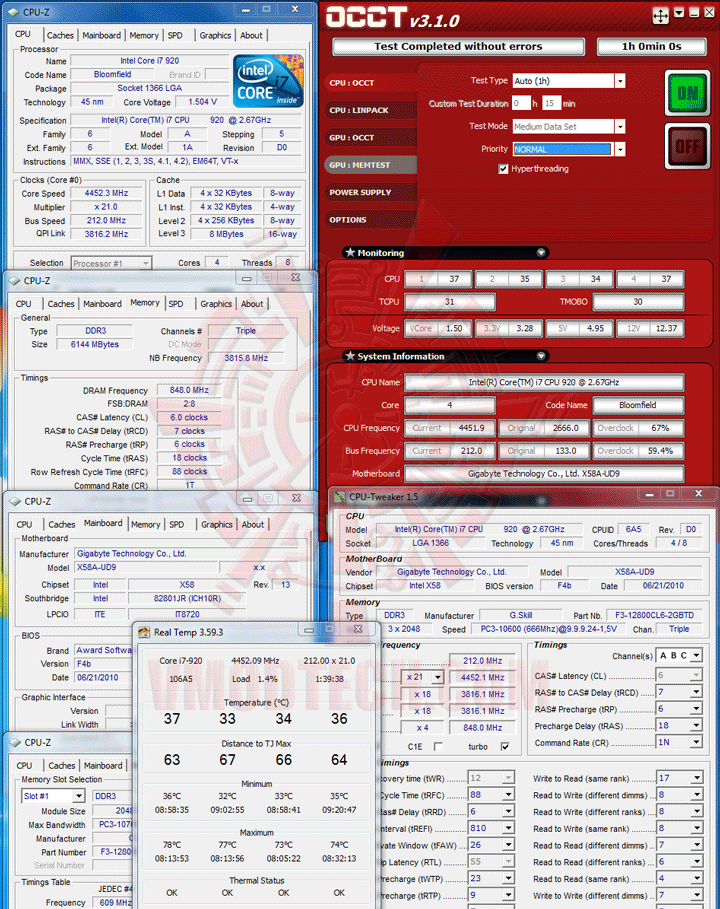Click the F3-12800CL6-2GBTD part number
The height and width of the screenshot is (909, 720).
pyautogui.click(x=654, y=615)
